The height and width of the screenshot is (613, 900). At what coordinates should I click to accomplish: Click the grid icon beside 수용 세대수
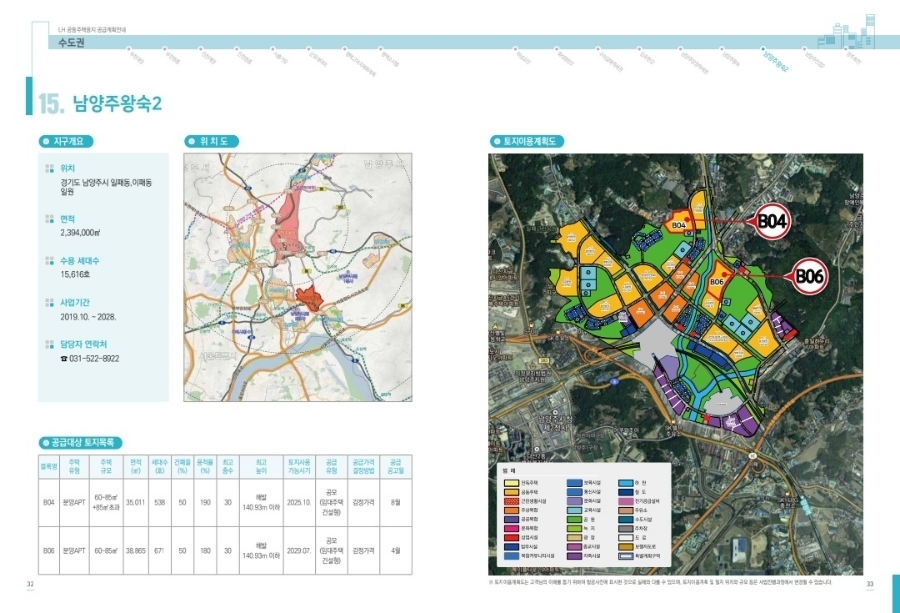50,261
